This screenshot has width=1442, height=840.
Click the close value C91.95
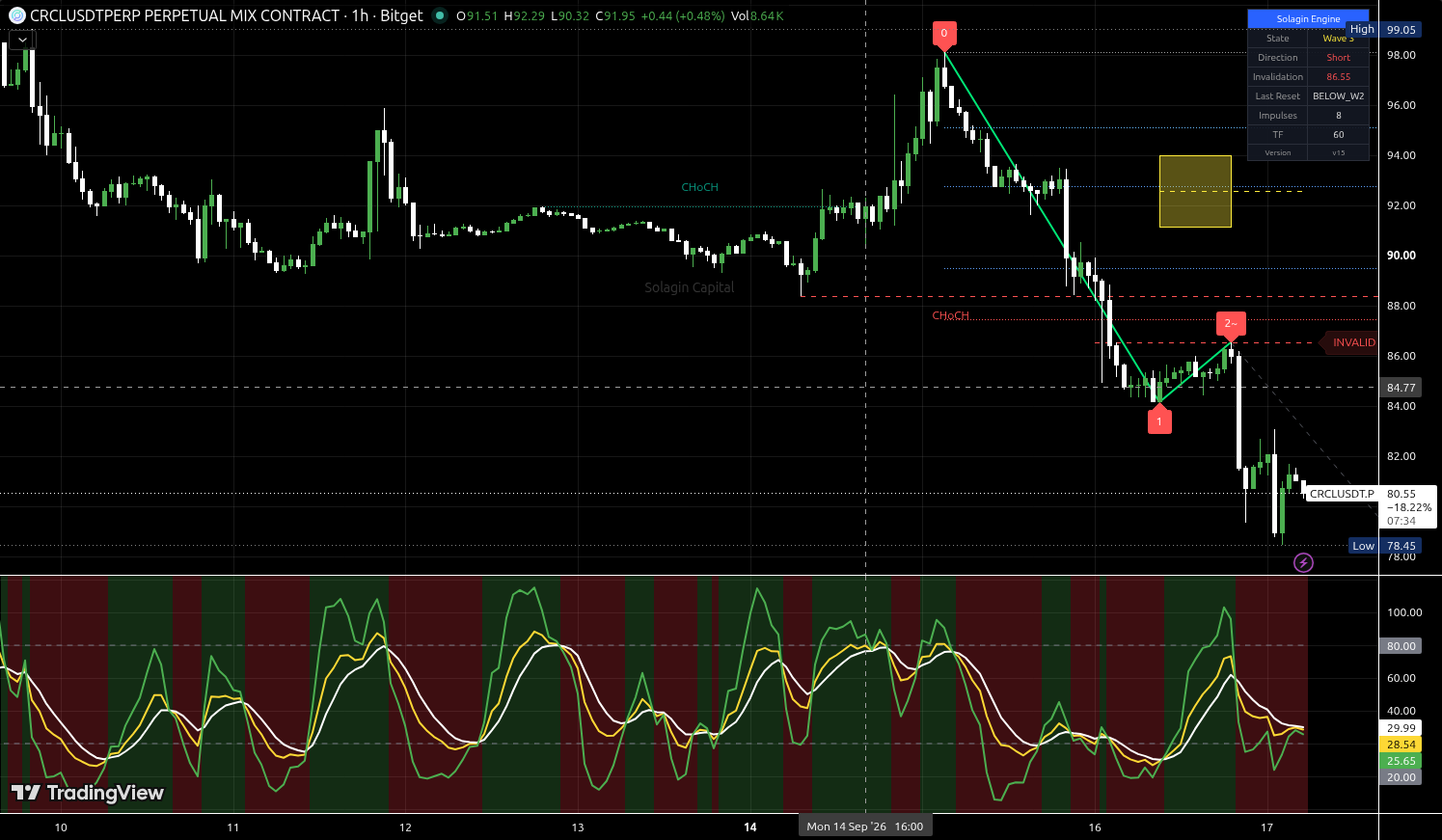tap(615, 15)
